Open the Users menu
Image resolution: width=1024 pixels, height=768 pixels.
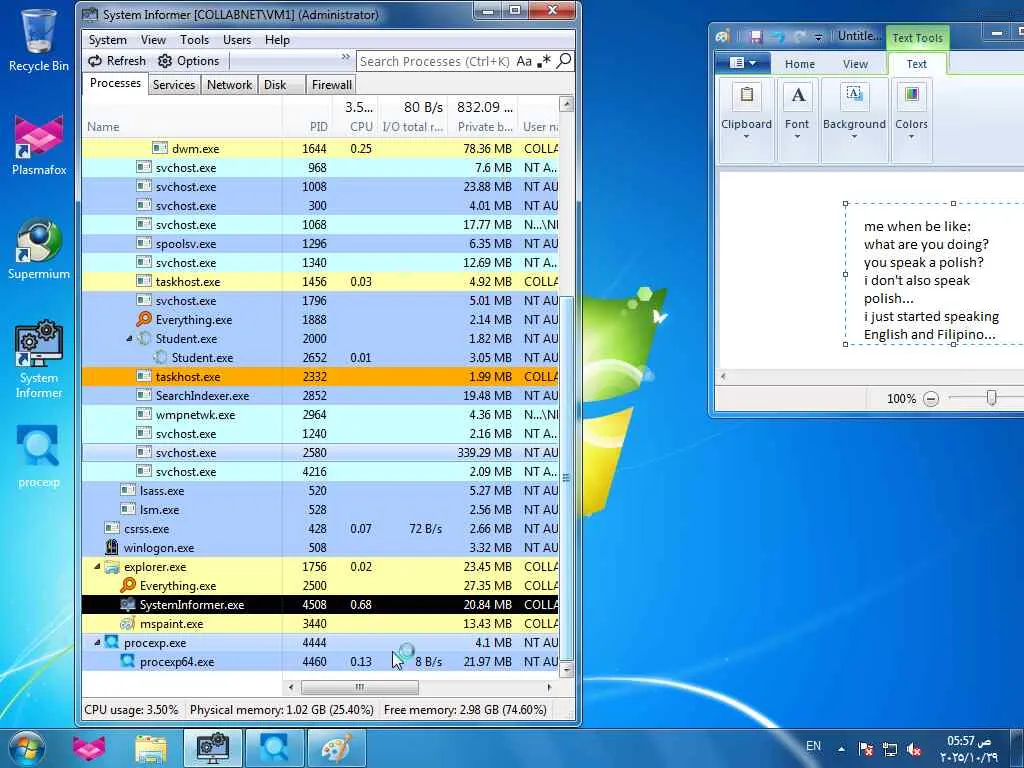coord(237,40)
